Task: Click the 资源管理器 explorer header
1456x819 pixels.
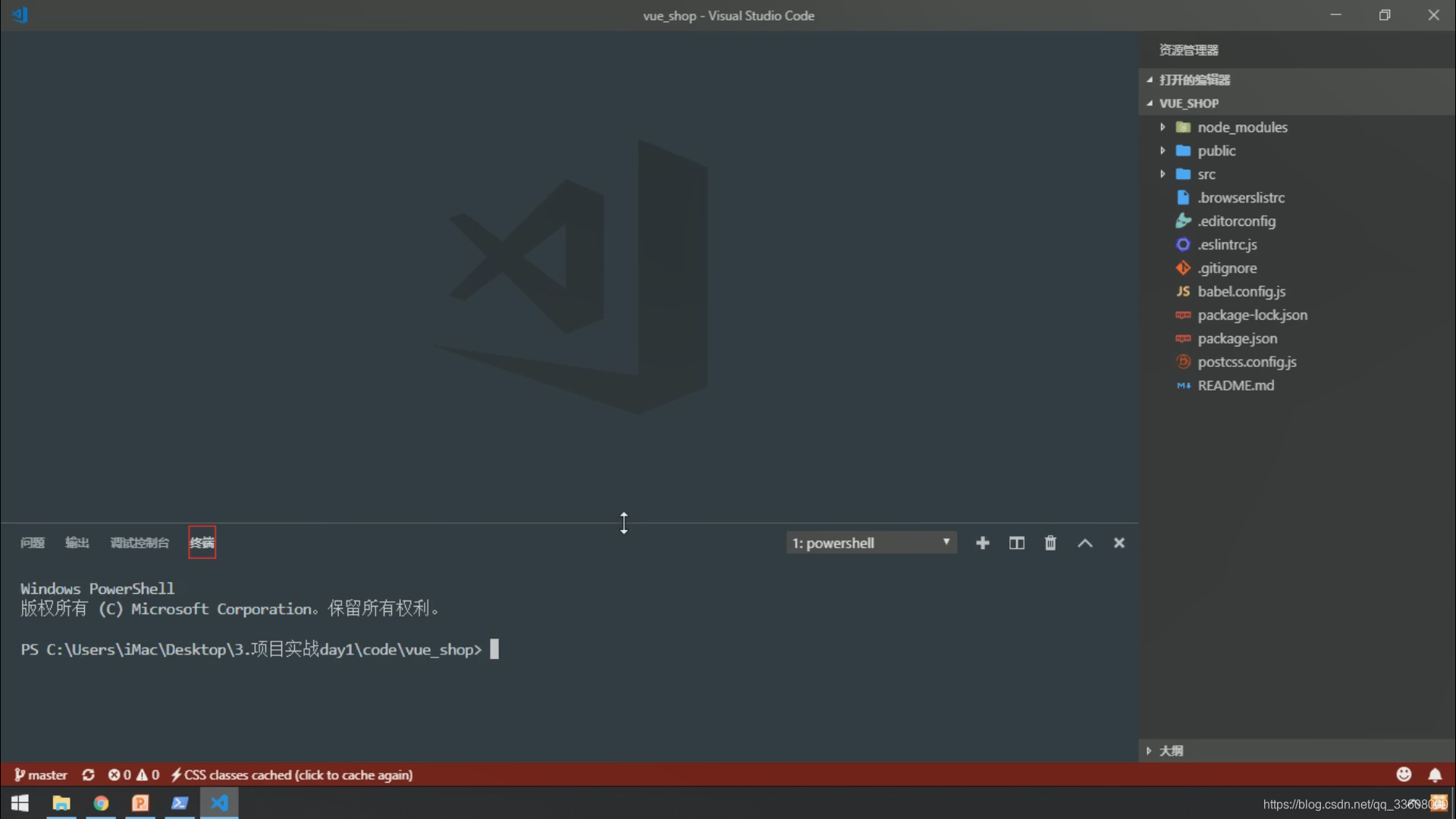Action: (1188, 50)
